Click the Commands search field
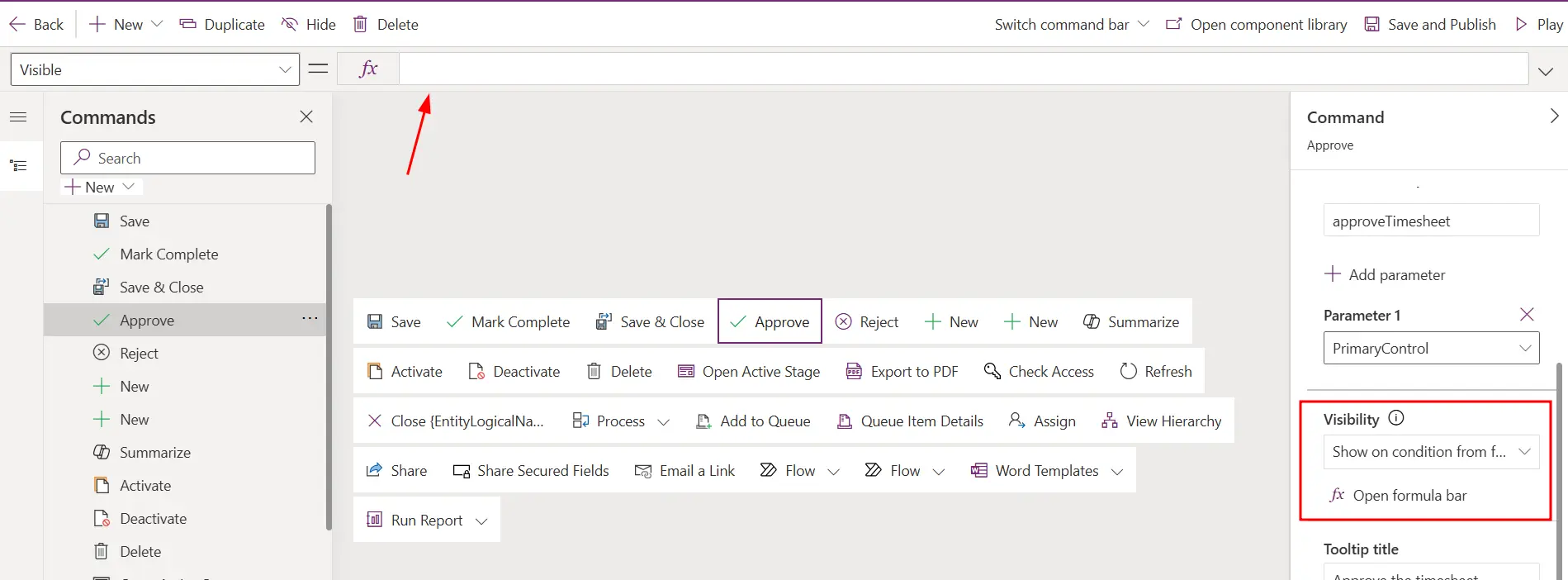The height and width of the screenshot is (580, 1568). pyautogui.click(x=187, y=158)
